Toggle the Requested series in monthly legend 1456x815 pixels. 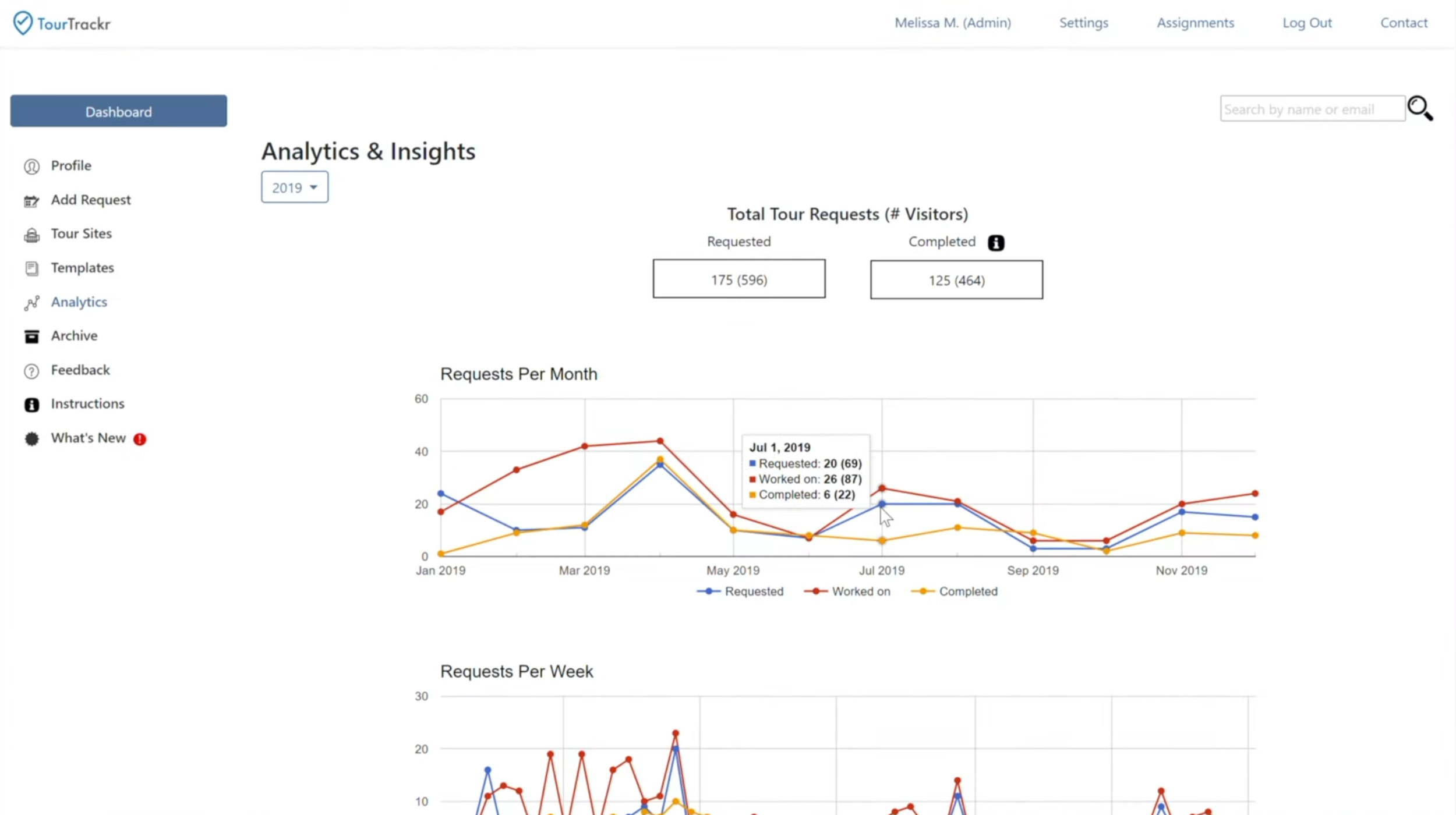click(x=740, y=591)
